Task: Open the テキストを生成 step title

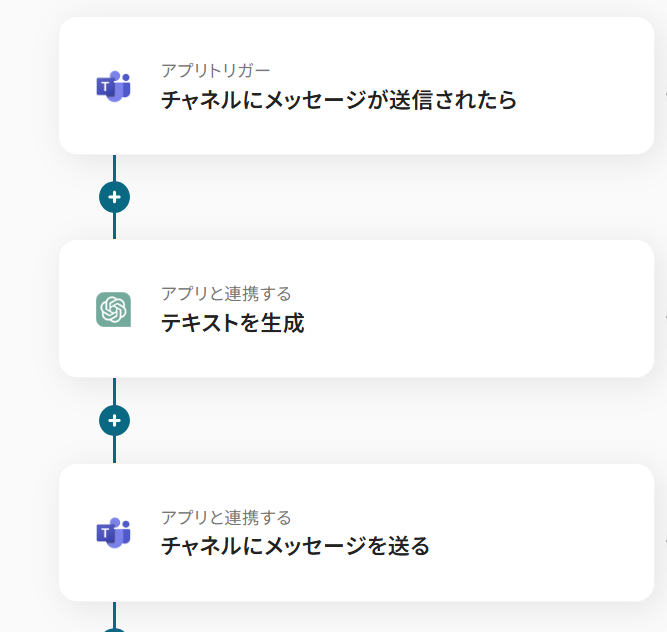Action: pyautogui.click(x=233, y=323)
